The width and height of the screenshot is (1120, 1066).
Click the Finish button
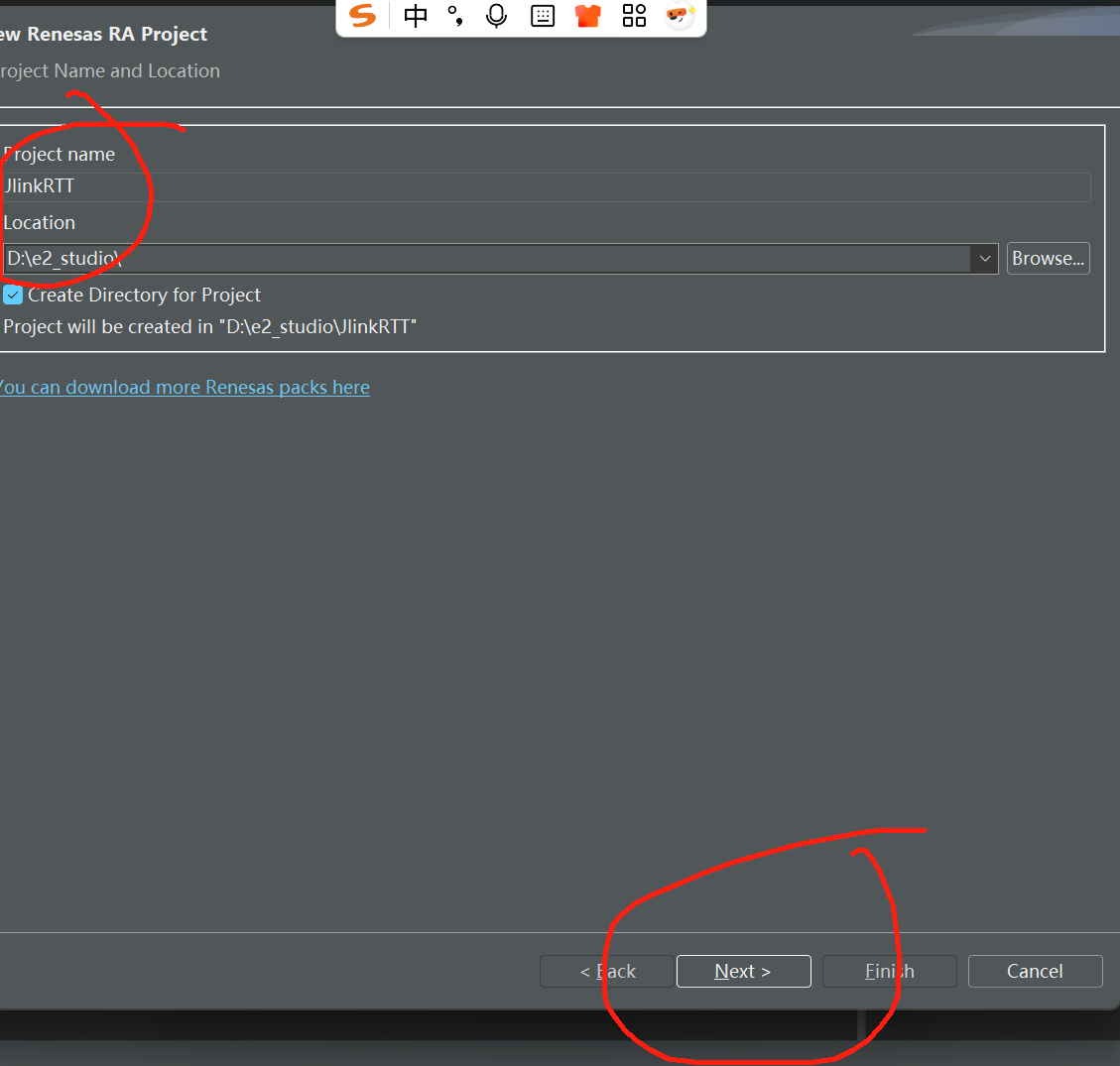click(889, 971)
